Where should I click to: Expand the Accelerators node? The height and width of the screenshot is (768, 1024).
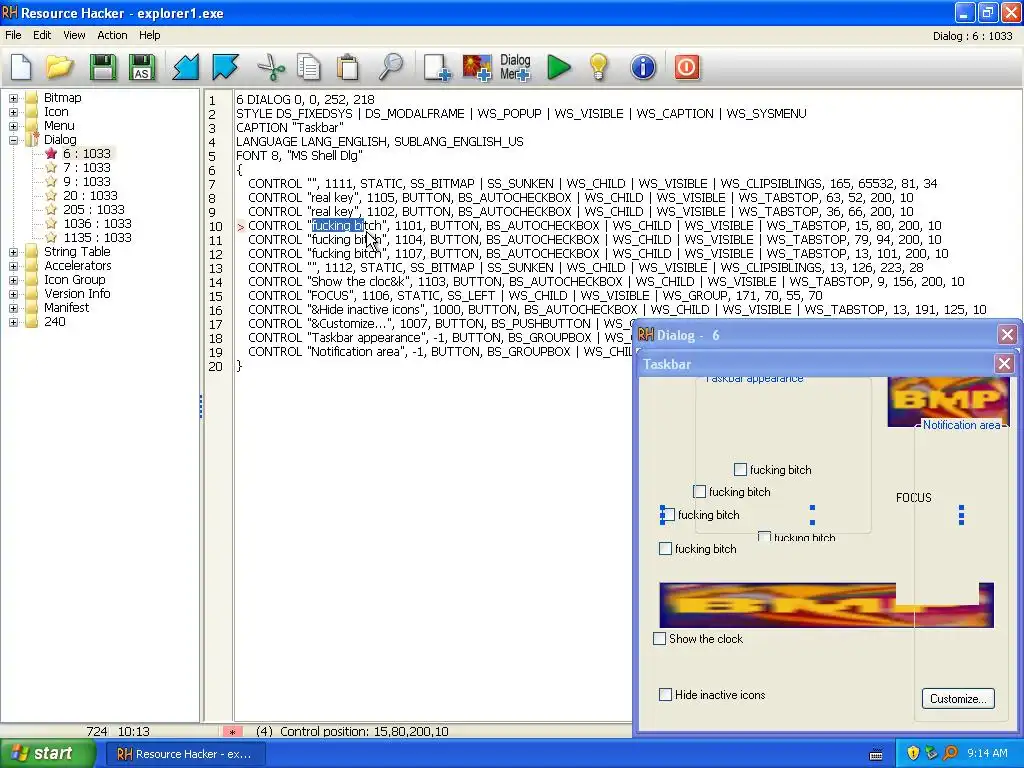[x=13, y=266]
